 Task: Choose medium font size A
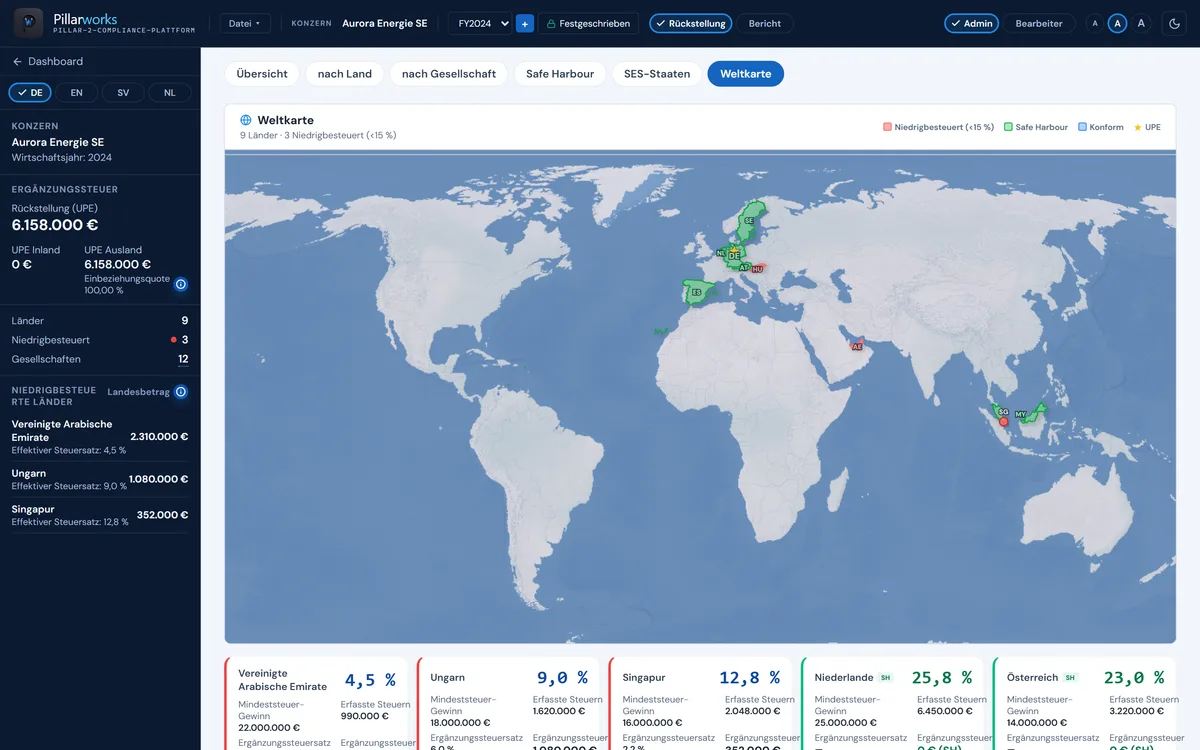[x=1118, y=23]
